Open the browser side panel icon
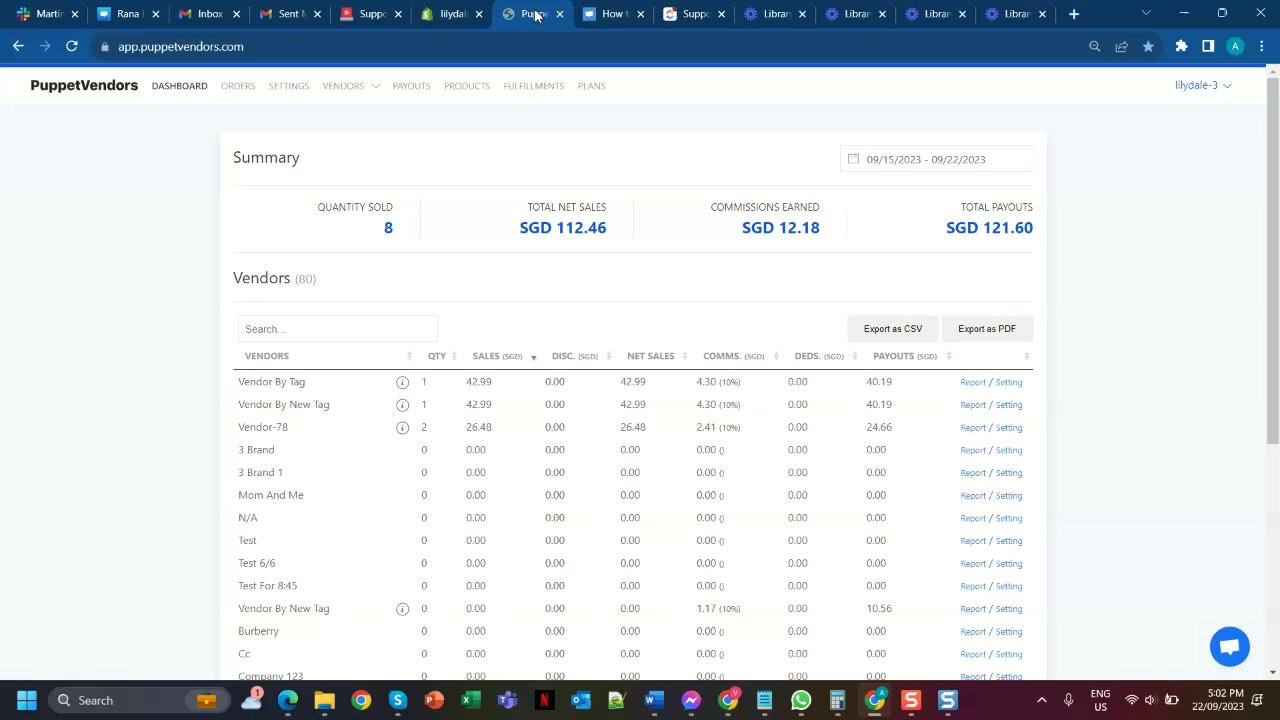 [1208, 46]
